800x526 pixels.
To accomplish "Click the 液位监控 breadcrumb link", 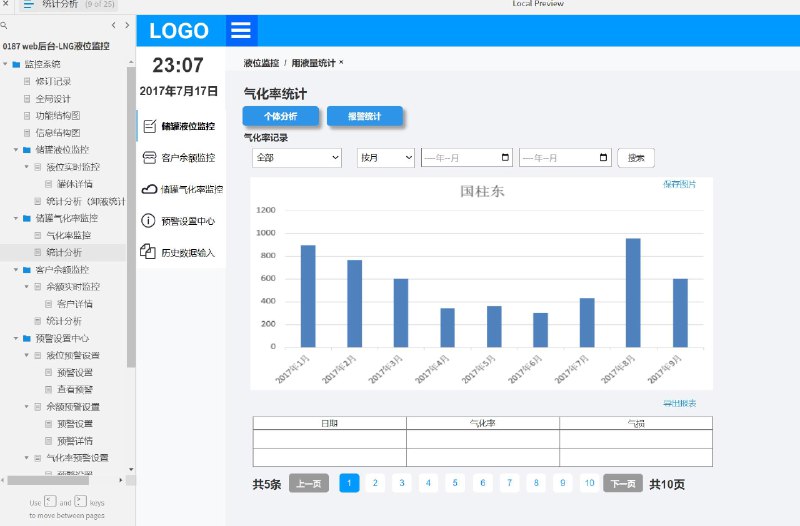I will point(261,63).
